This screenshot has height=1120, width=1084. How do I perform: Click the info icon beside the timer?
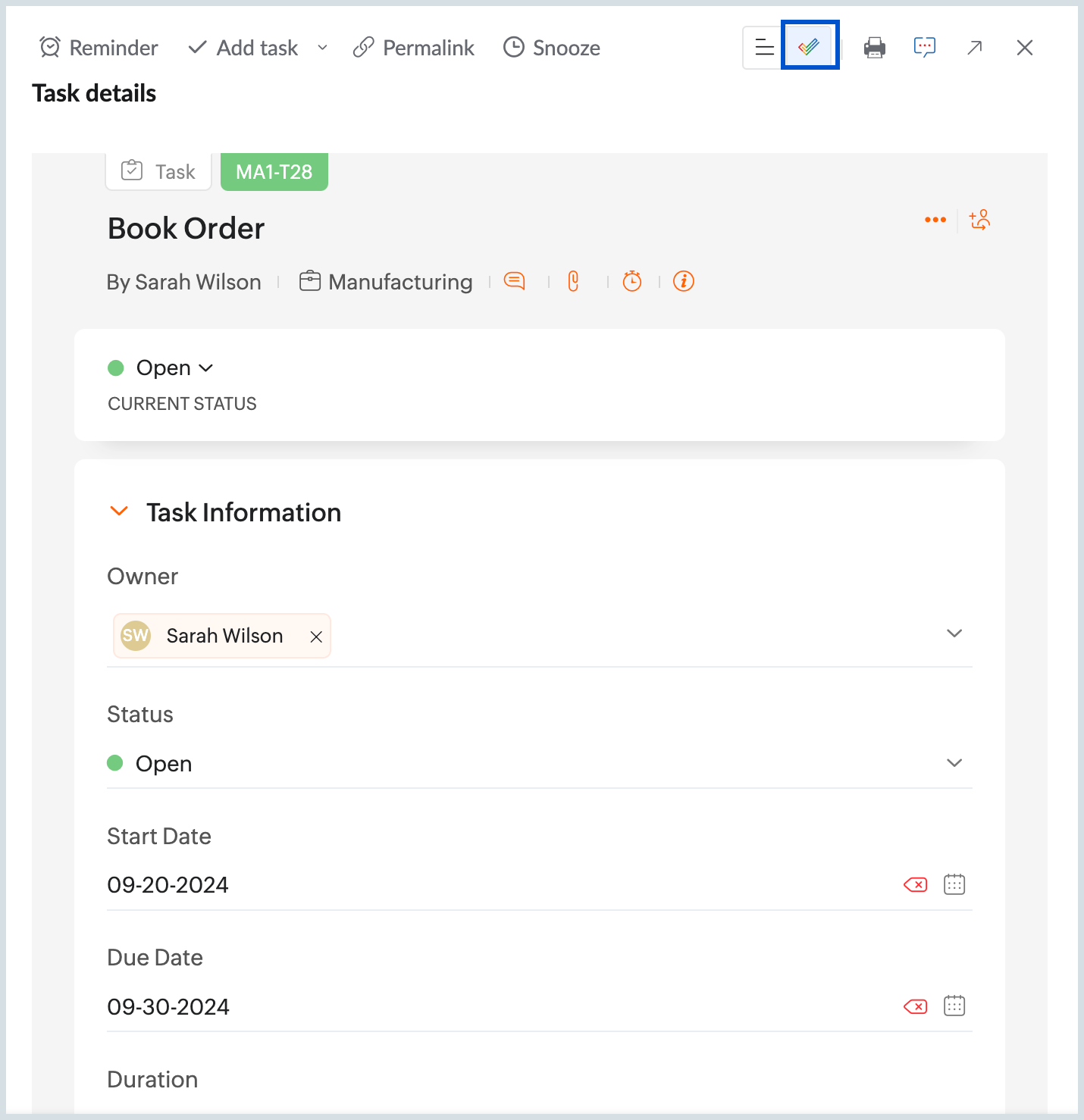point(683,281)
